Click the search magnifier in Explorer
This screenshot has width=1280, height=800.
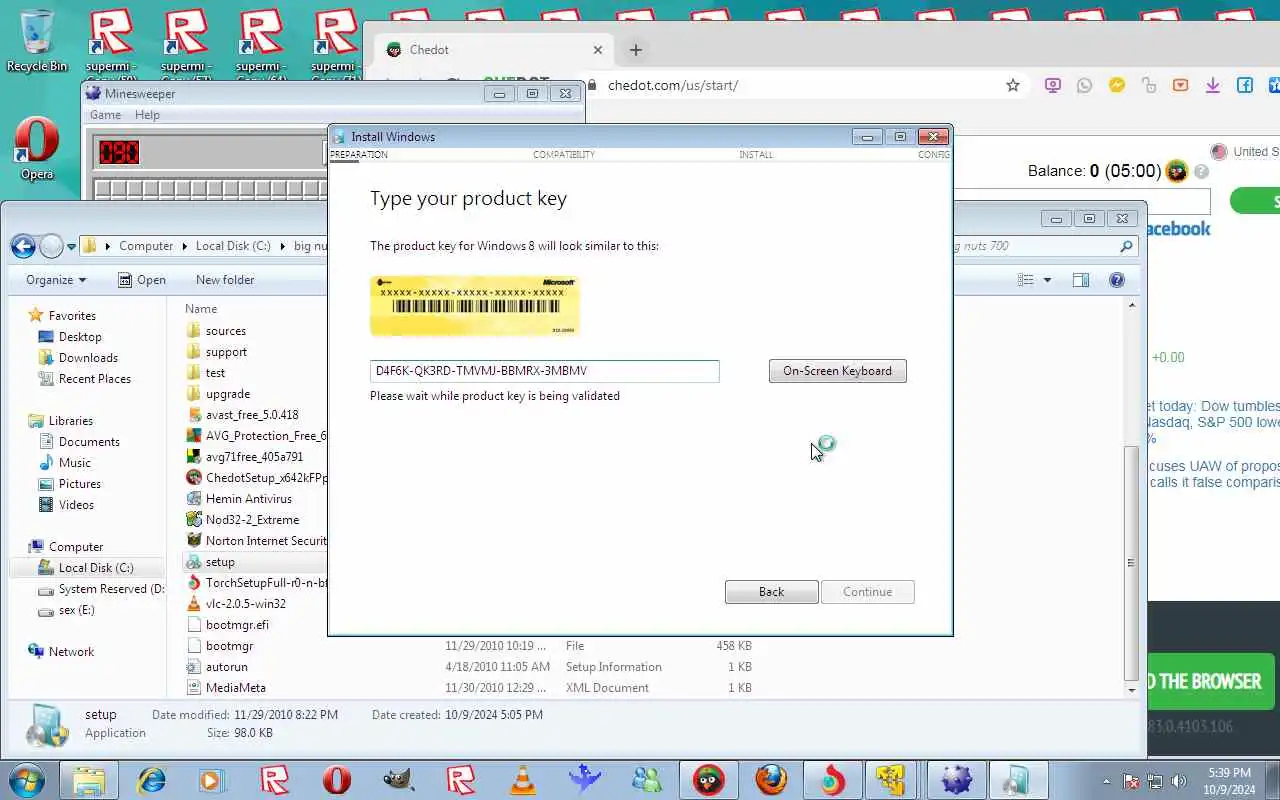[1127, 246]
